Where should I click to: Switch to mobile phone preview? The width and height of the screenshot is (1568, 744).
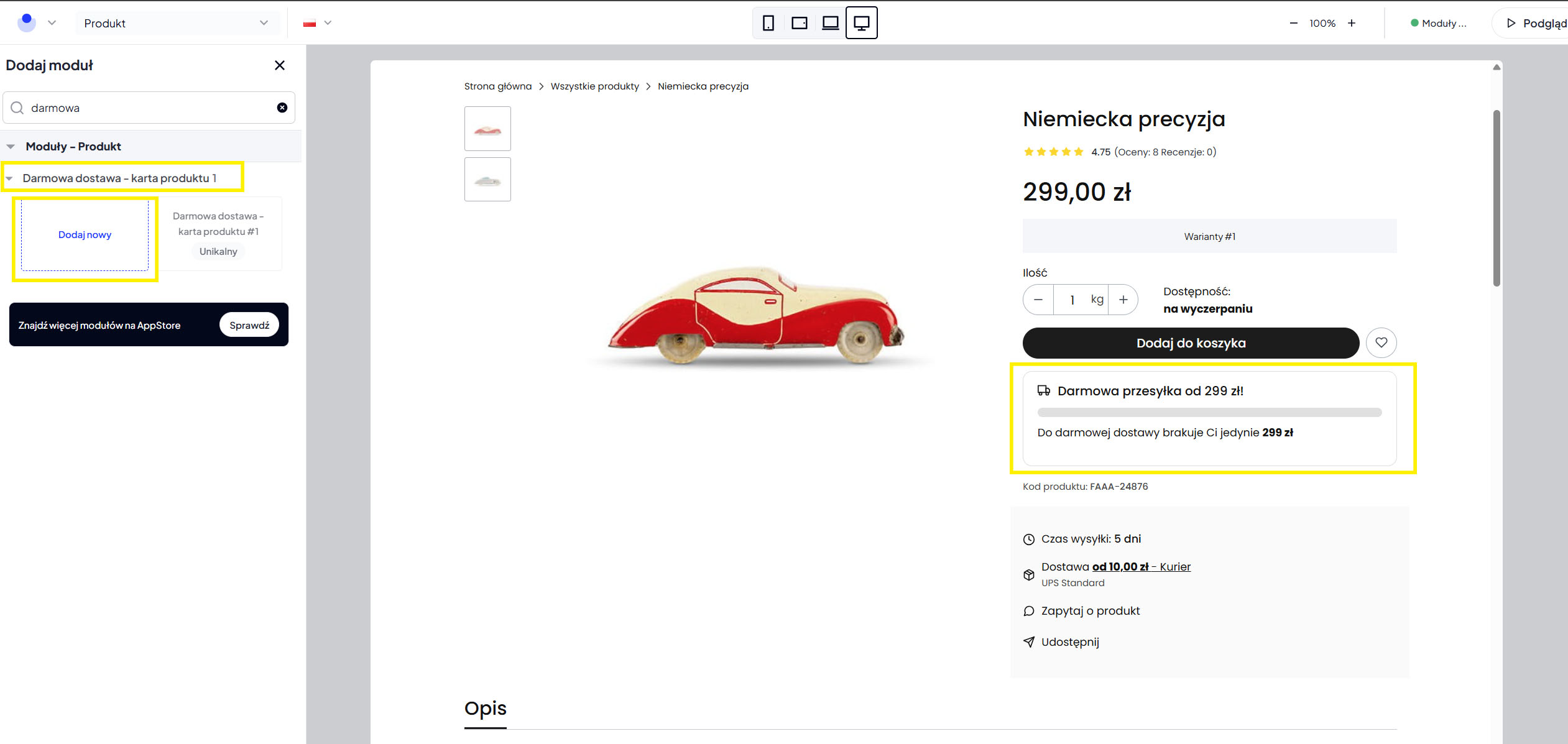(768, 23)
